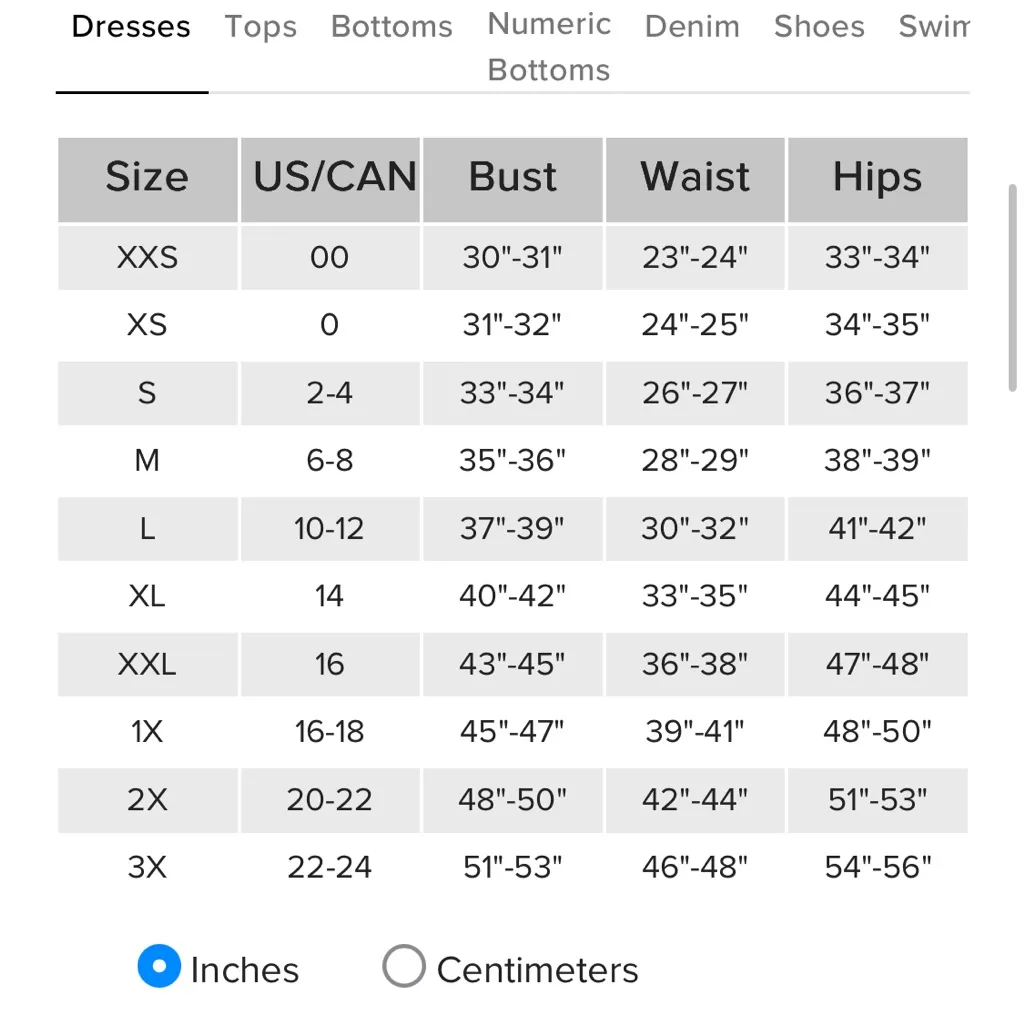
Task: Click the Waist column header
Action: click(x=695, y=178)
